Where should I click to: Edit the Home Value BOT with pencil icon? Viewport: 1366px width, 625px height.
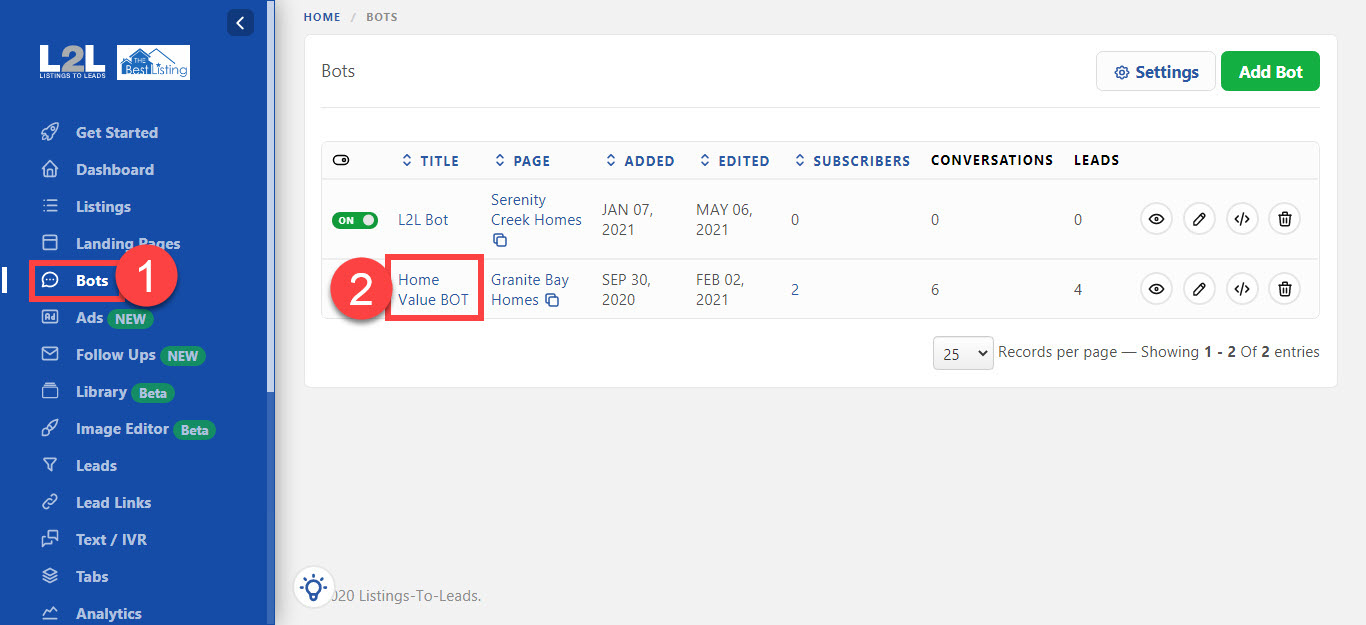point(1199,288)
